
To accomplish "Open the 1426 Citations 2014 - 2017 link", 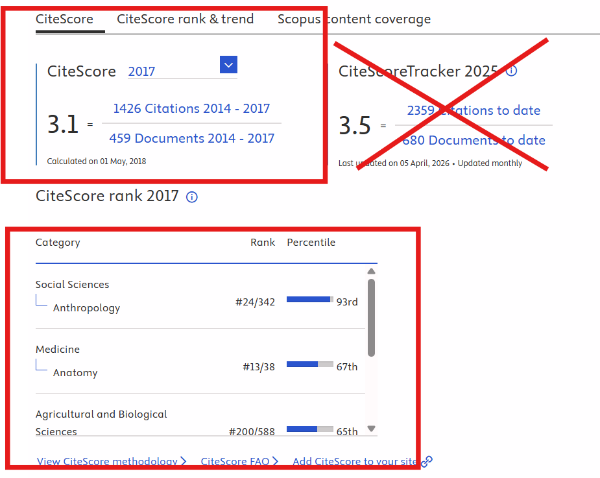I will click(x=191, y=109).
